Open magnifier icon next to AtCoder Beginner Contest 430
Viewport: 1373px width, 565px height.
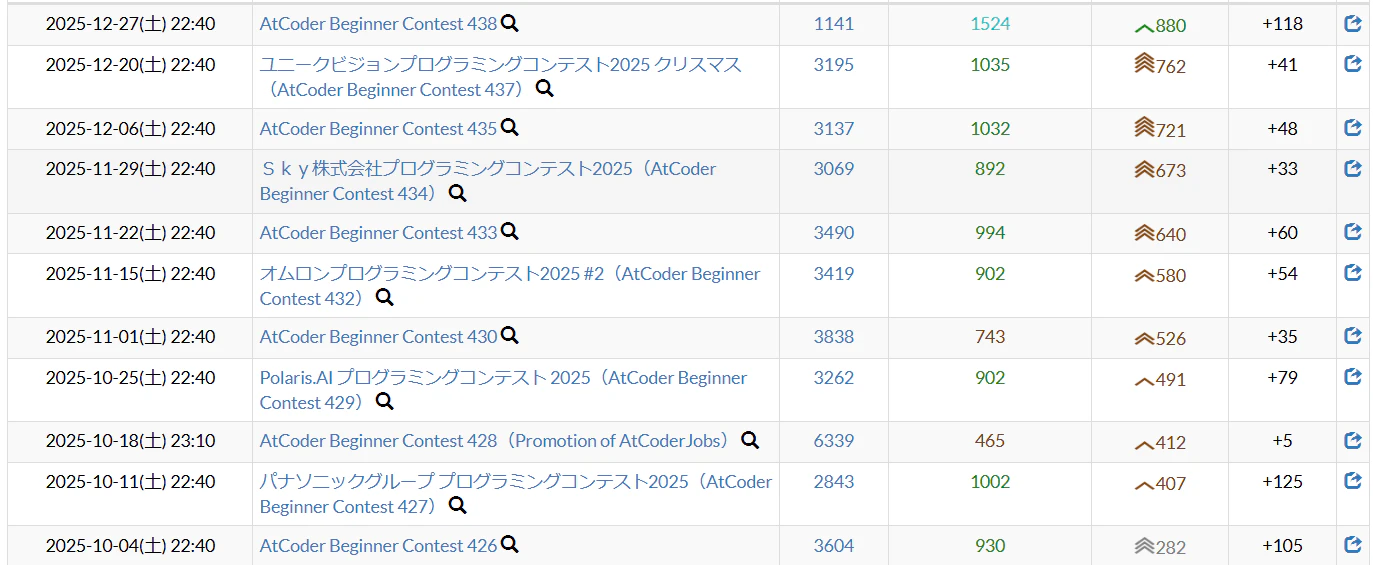pyautogui.click(x=510, y=336)
